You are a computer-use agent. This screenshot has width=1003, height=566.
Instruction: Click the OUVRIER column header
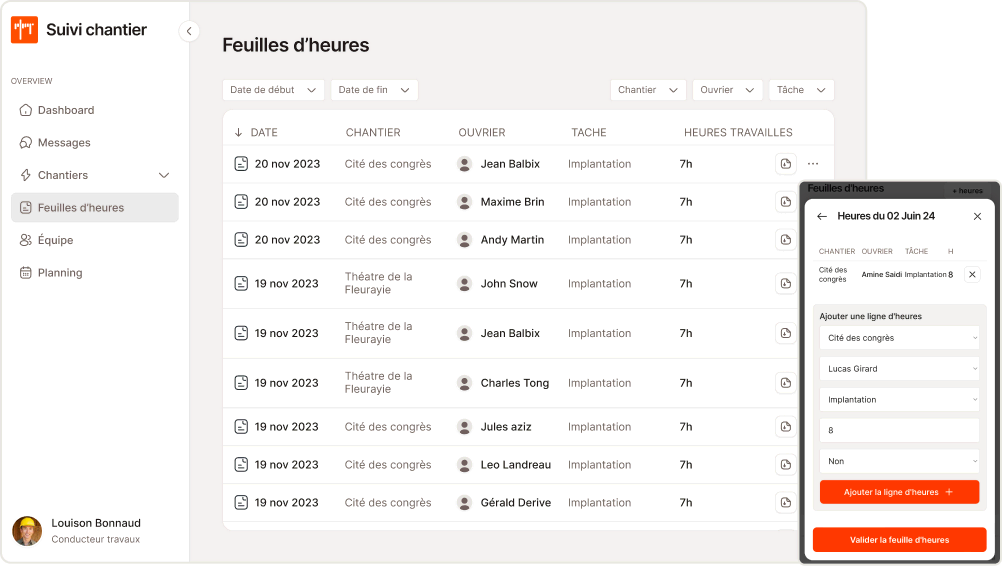coord(482,132)
